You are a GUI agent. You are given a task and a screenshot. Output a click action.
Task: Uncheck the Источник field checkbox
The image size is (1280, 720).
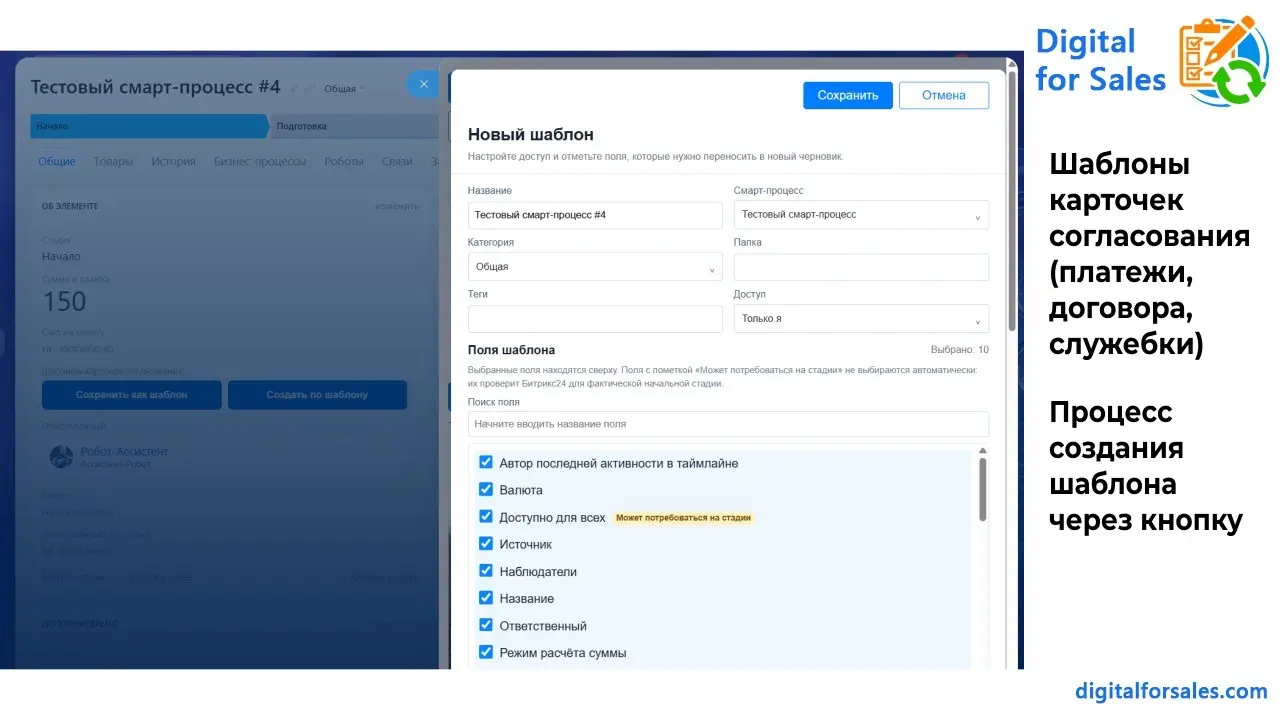click(x=486, y=544)
